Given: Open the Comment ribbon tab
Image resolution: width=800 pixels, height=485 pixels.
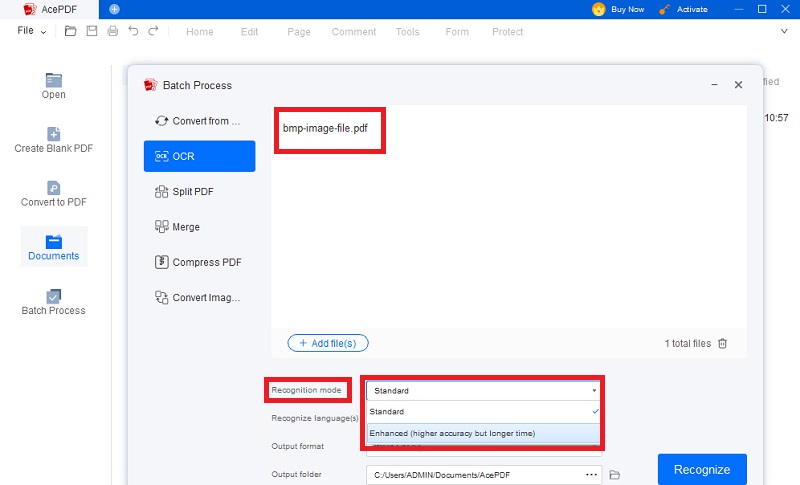Looking at the screenshot, I should coord(354,32).
